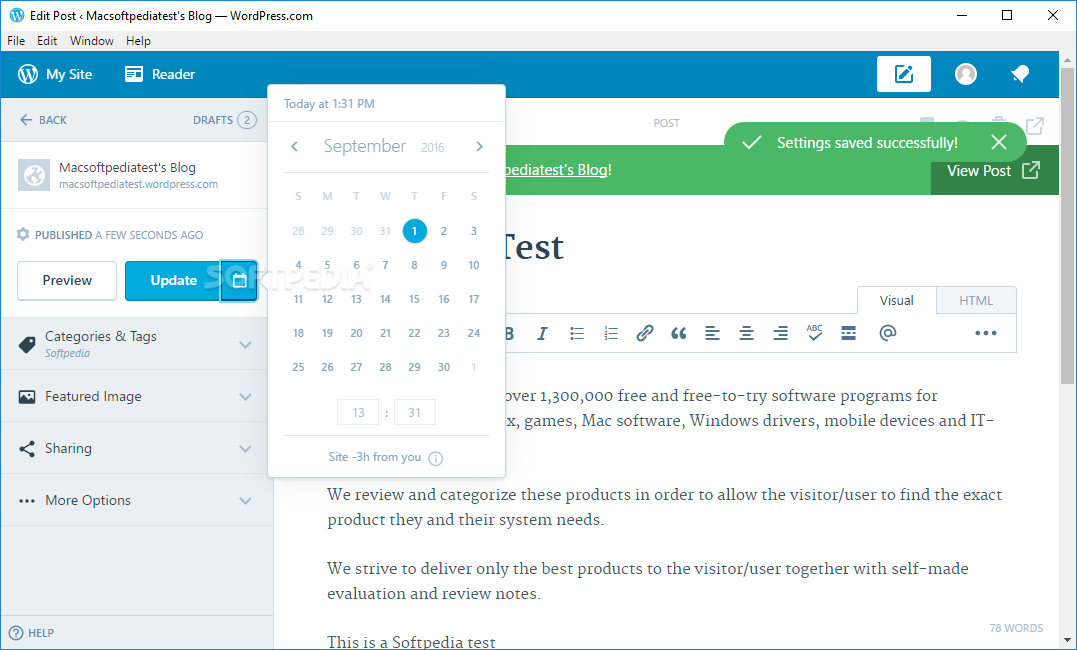Expand the Sharing section
The height and width of the screenshot is (650, 1077).
(x=137, y=449)
